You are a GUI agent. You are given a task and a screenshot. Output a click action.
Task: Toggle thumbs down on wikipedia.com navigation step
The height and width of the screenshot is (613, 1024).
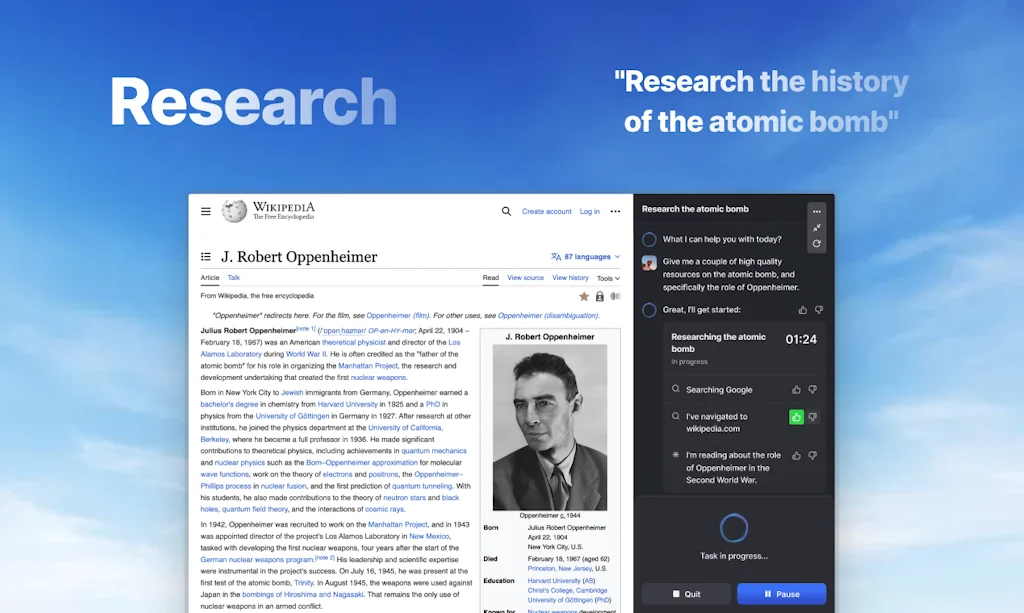point(813,417)
